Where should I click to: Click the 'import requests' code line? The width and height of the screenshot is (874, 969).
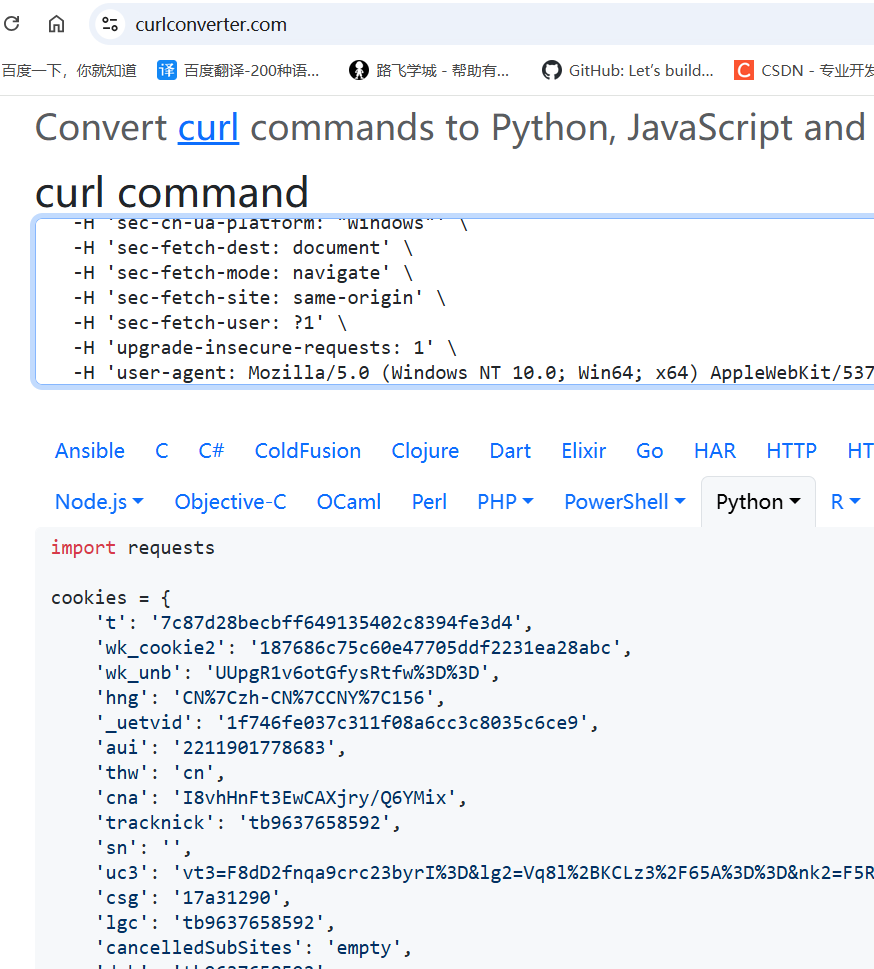click(x=132, y=548)
